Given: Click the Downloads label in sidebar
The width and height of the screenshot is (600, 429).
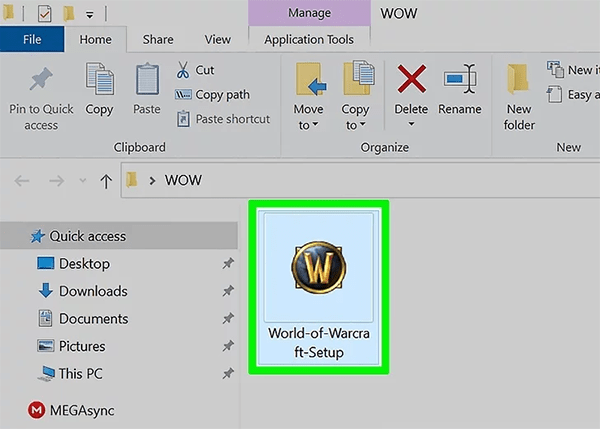Looking at the screenshot, I should 93,291.
